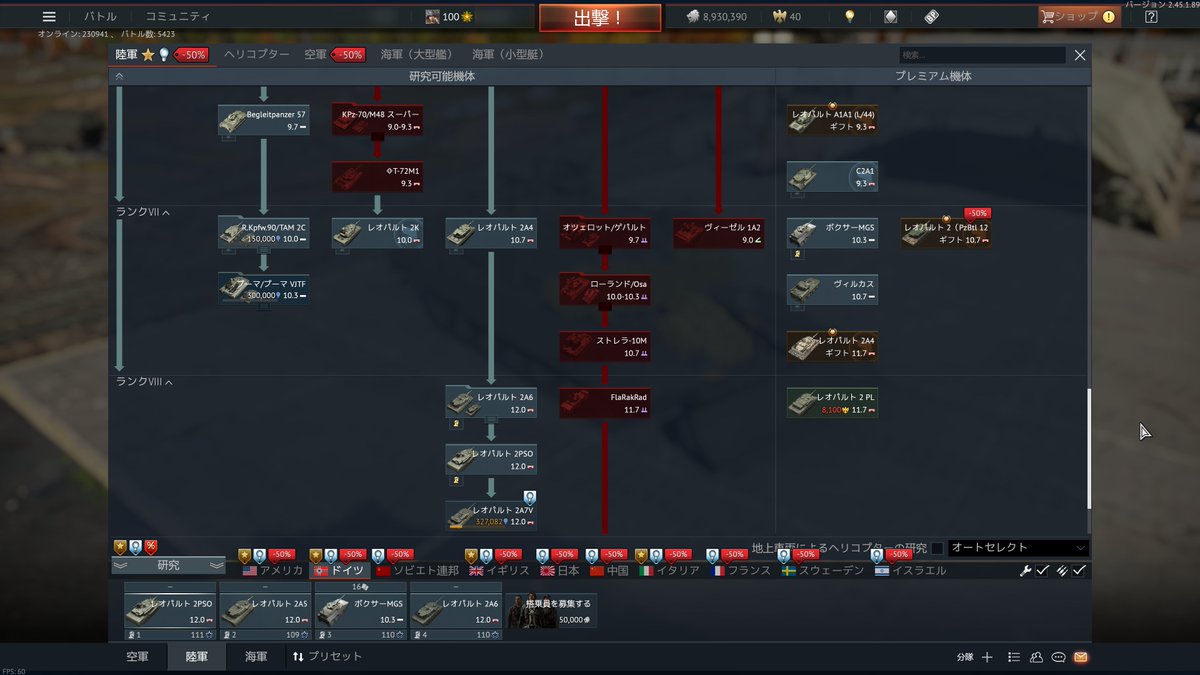1200x675 pixels.
Task: Switch to the ヘリコプター tab
Action: click(257, 55)
